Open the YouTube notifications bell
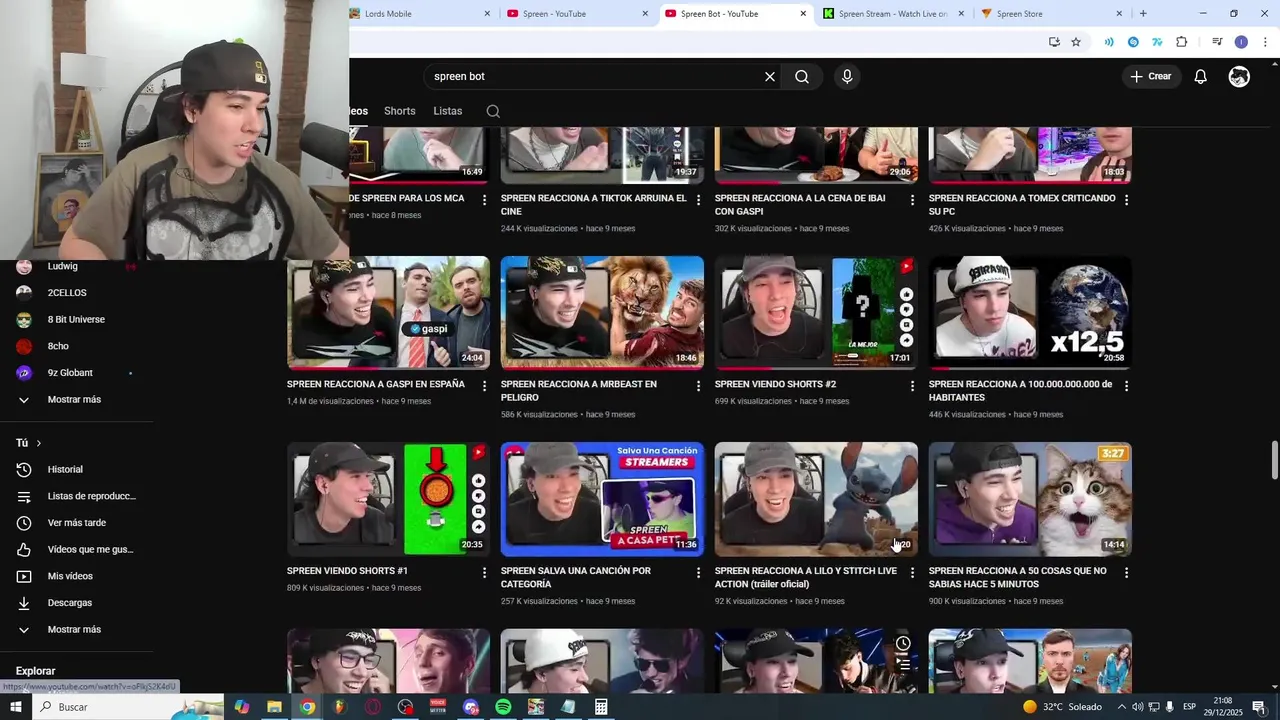 tap(1201, 77)
